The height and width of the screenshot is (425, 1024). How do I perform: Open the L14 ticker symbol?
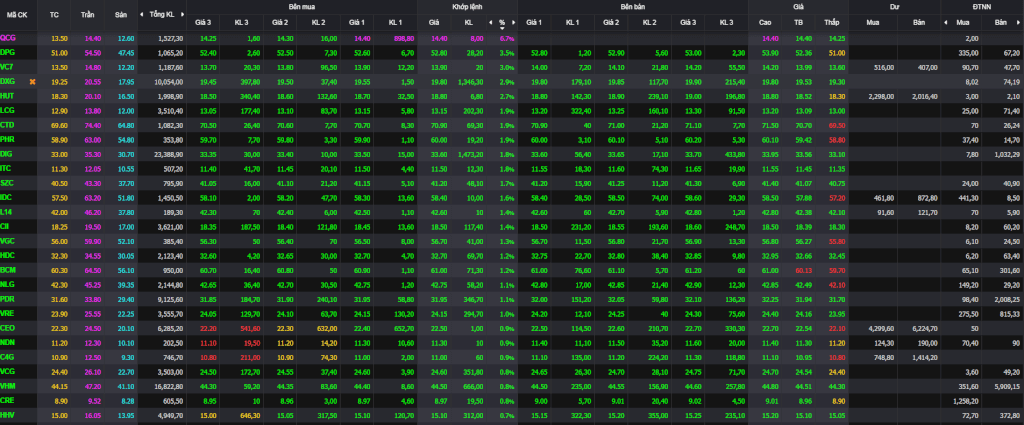tap(7, 212)
